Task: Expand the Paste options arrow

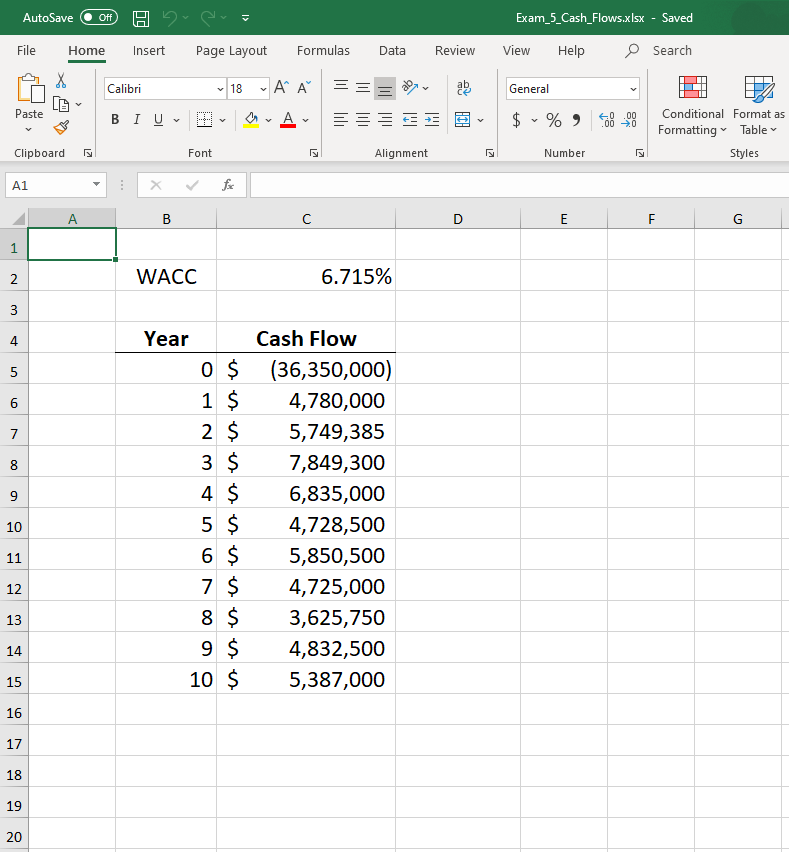Action: (x=29, y=129)
